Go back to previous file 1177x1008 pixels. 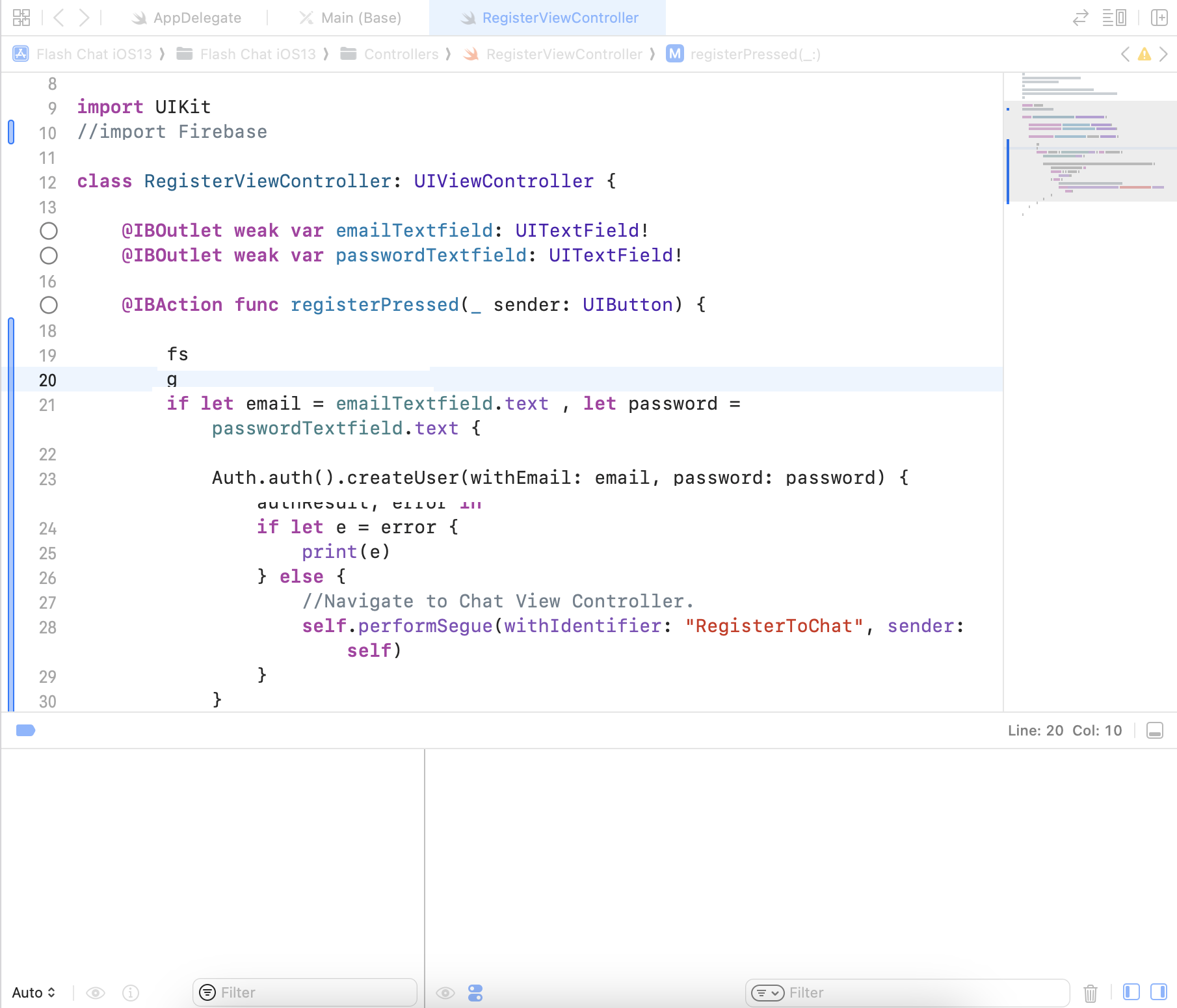59,18
